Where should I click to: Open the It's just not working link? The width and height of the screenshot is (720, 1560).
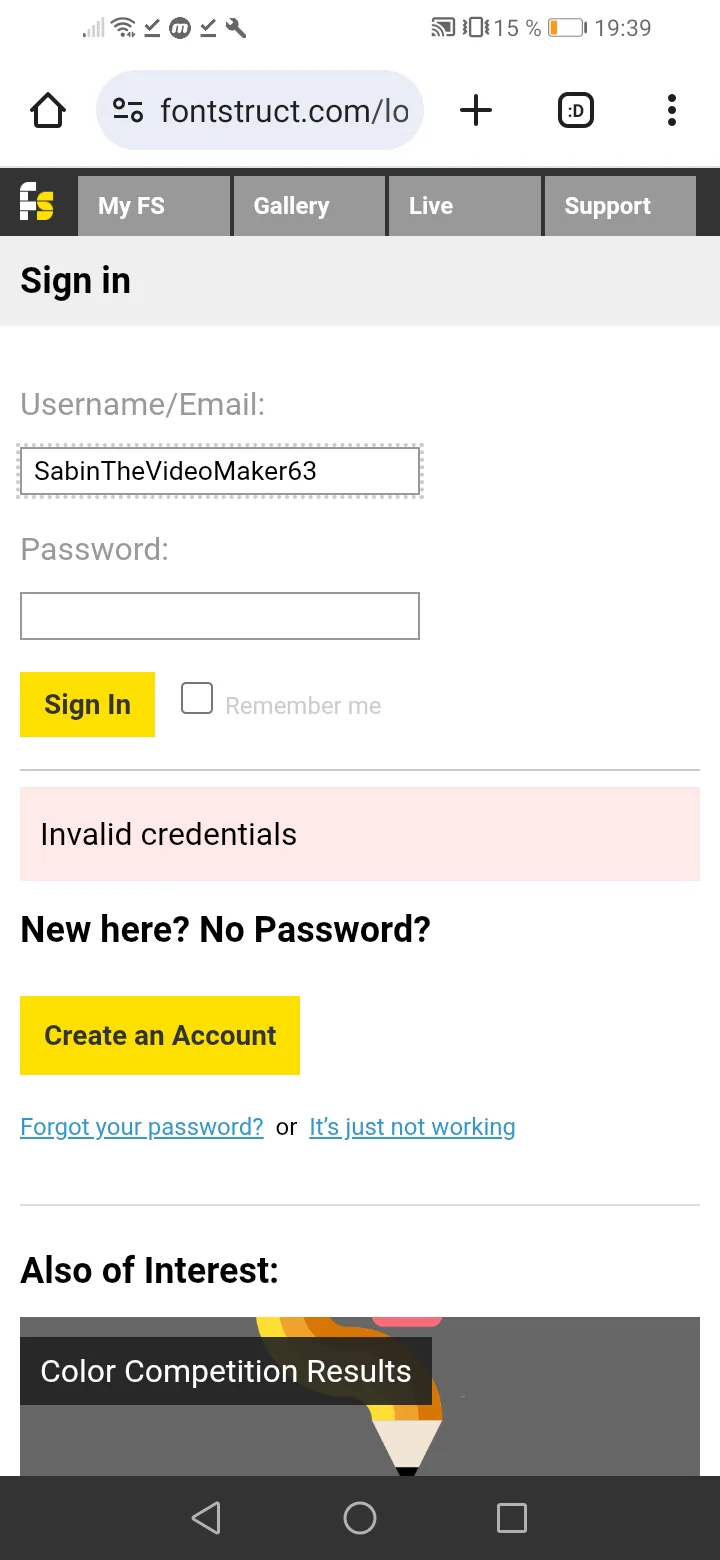tap(412, 1127)
